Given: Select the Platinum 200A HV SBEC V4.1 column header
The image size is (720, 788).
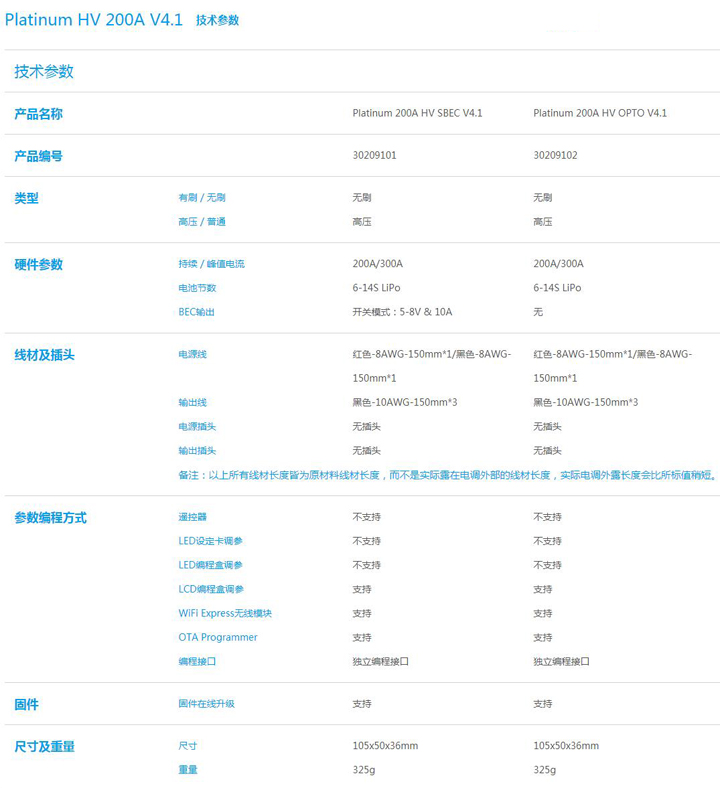Looking at the screenshot, I should [417, 113].
